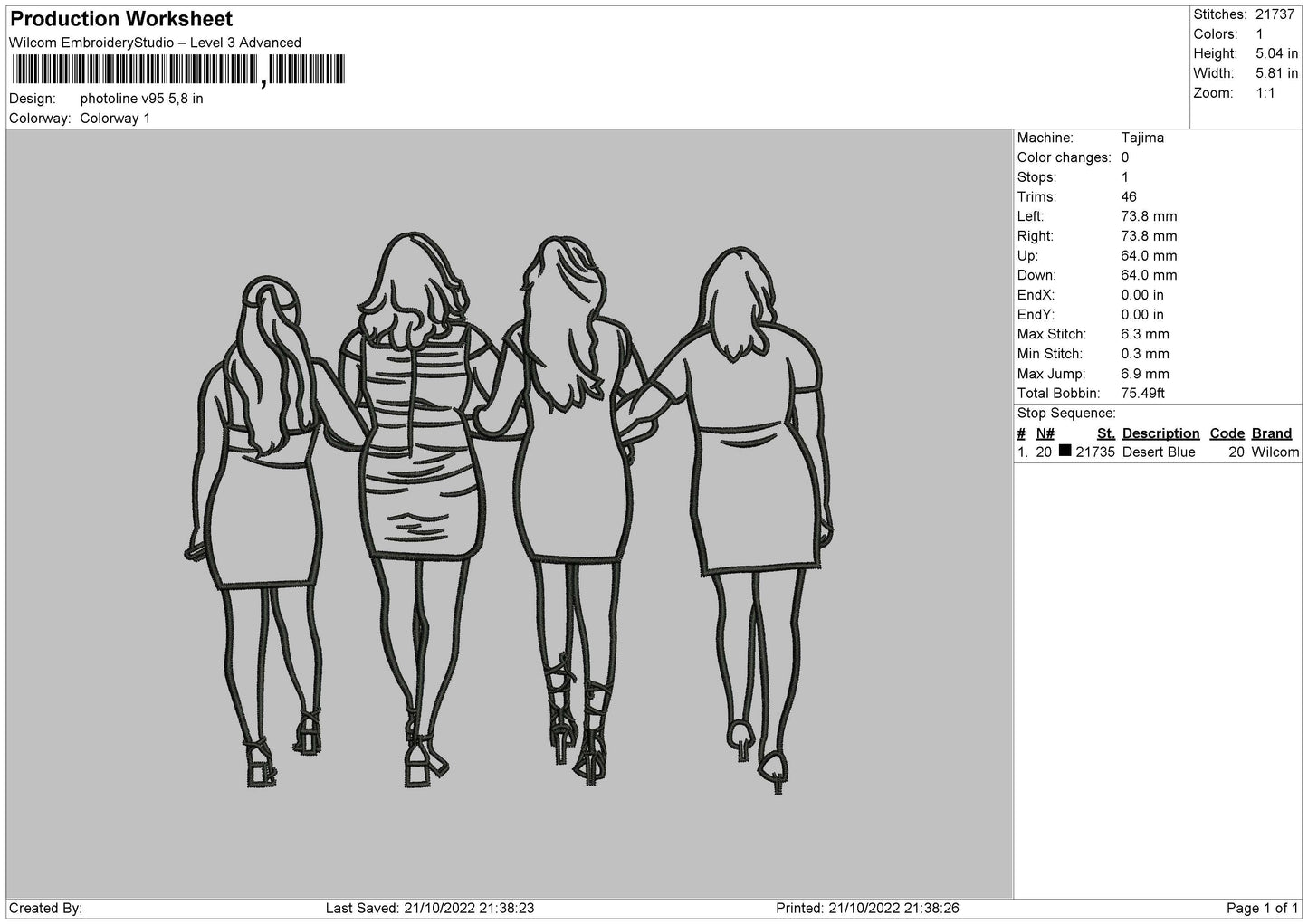The image size is (1308, 924).
Task: Click the 'Production Worksheet' title
Action: [121, 19]
